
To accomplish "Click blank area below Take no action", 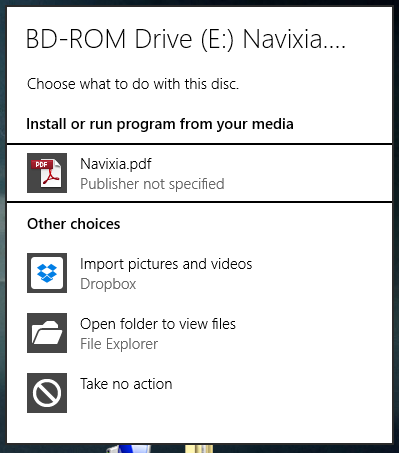I will [x=199, y=428].
